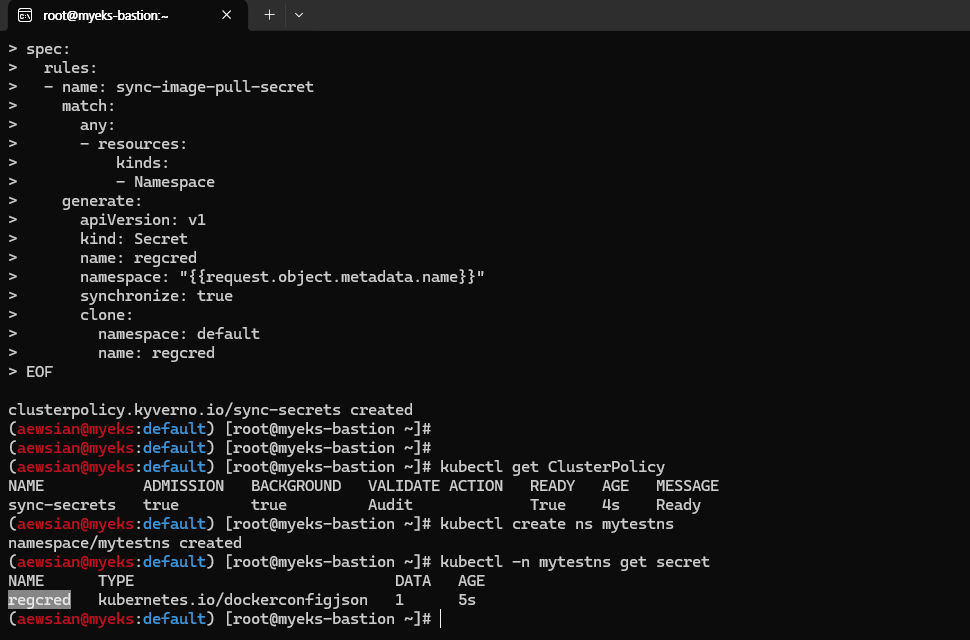The height and width of the screenshot is (640, 970).
Task: Click the Audit value in the table
Action: [x=390, y=505]
